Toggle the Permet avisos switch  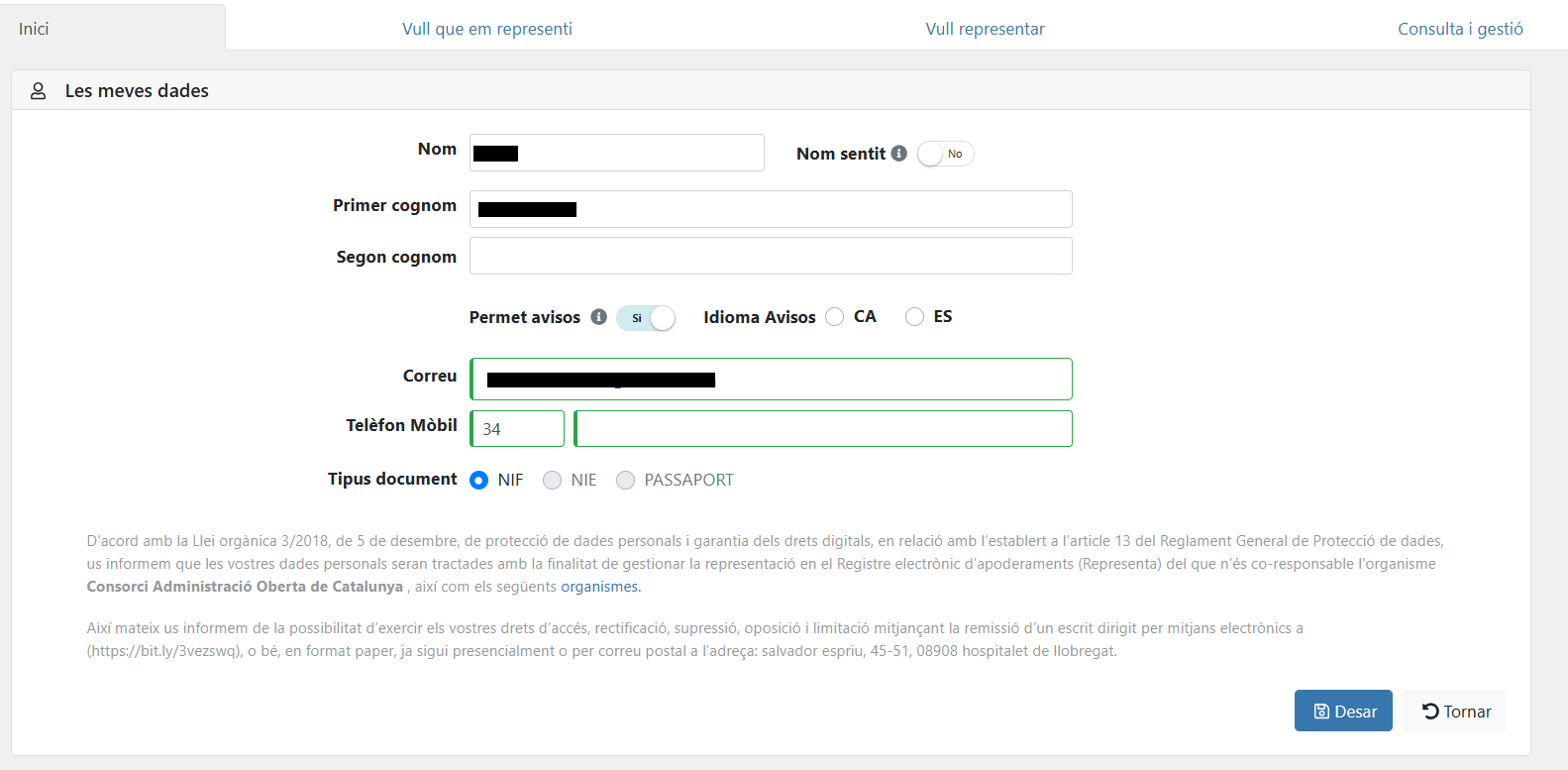click(x=646, y=318)
